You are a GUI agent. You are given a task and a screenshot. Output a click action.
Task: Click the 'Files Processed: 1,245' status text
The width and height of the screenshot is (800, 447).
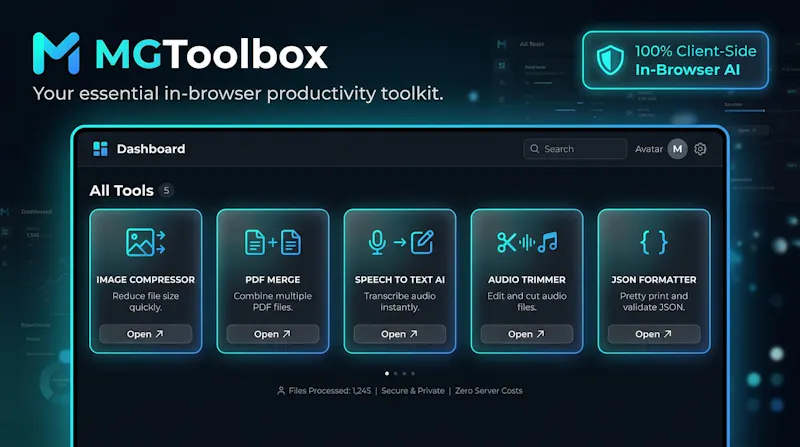[330, 390]
